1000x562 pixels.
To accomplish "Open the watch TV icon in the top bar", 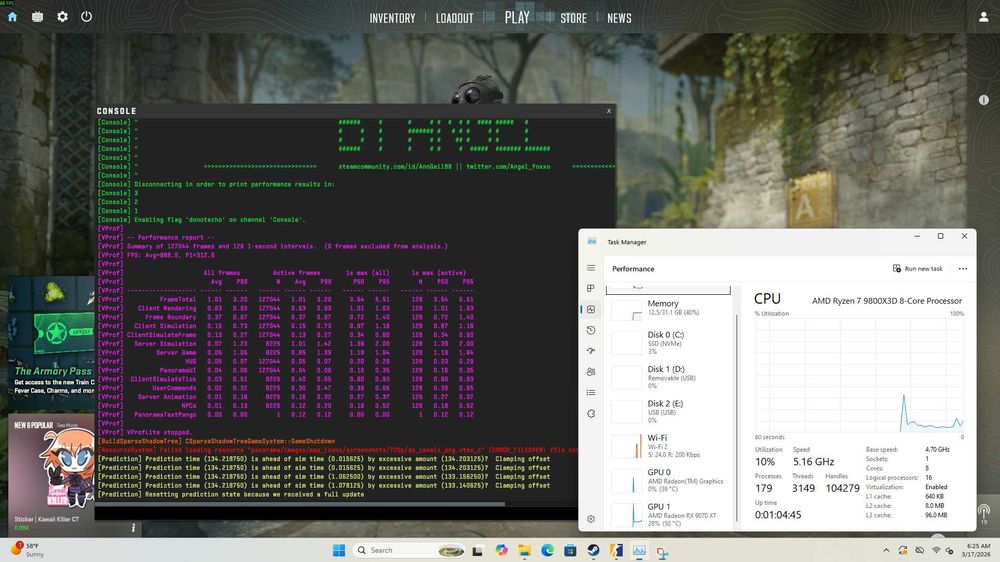I will point(38,17).
